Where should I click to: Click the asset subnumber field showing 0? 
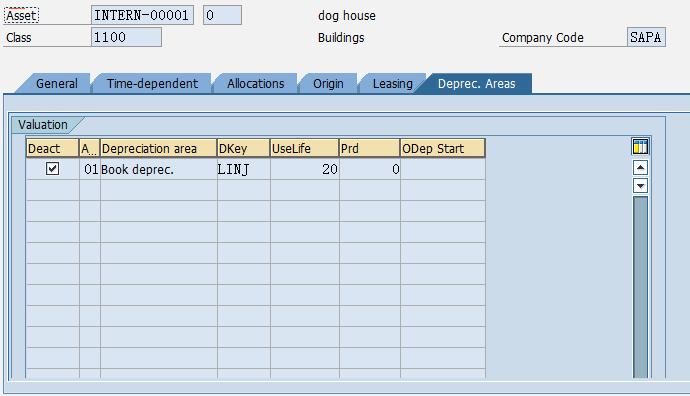click(222, 15)
